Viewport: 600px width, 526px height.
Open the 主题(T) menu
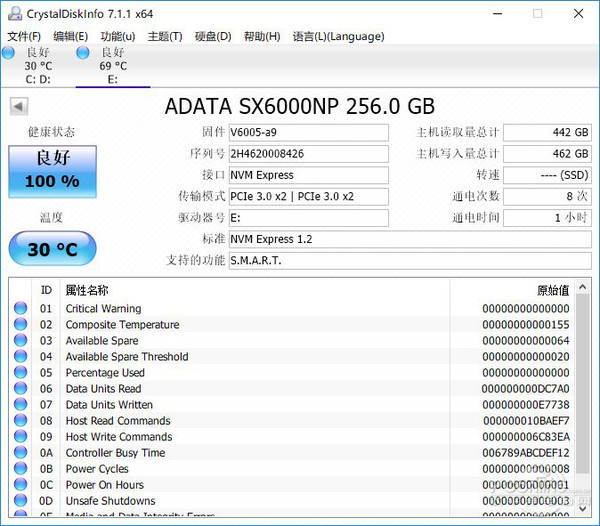(x=165, y=36)
